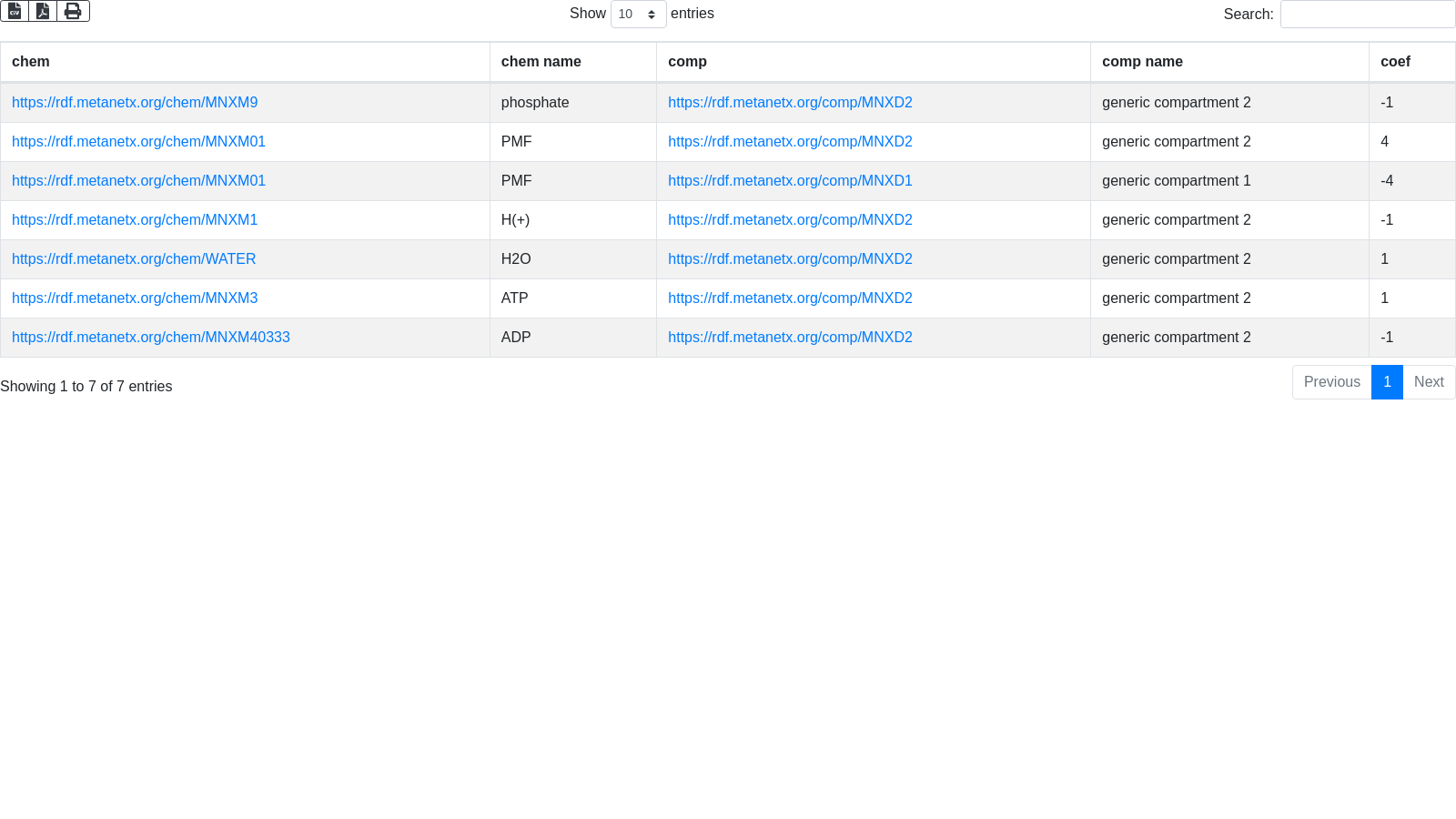Click the Search input field
This screenshot has height=819, width=1456.
click(x=1367, y=15)
